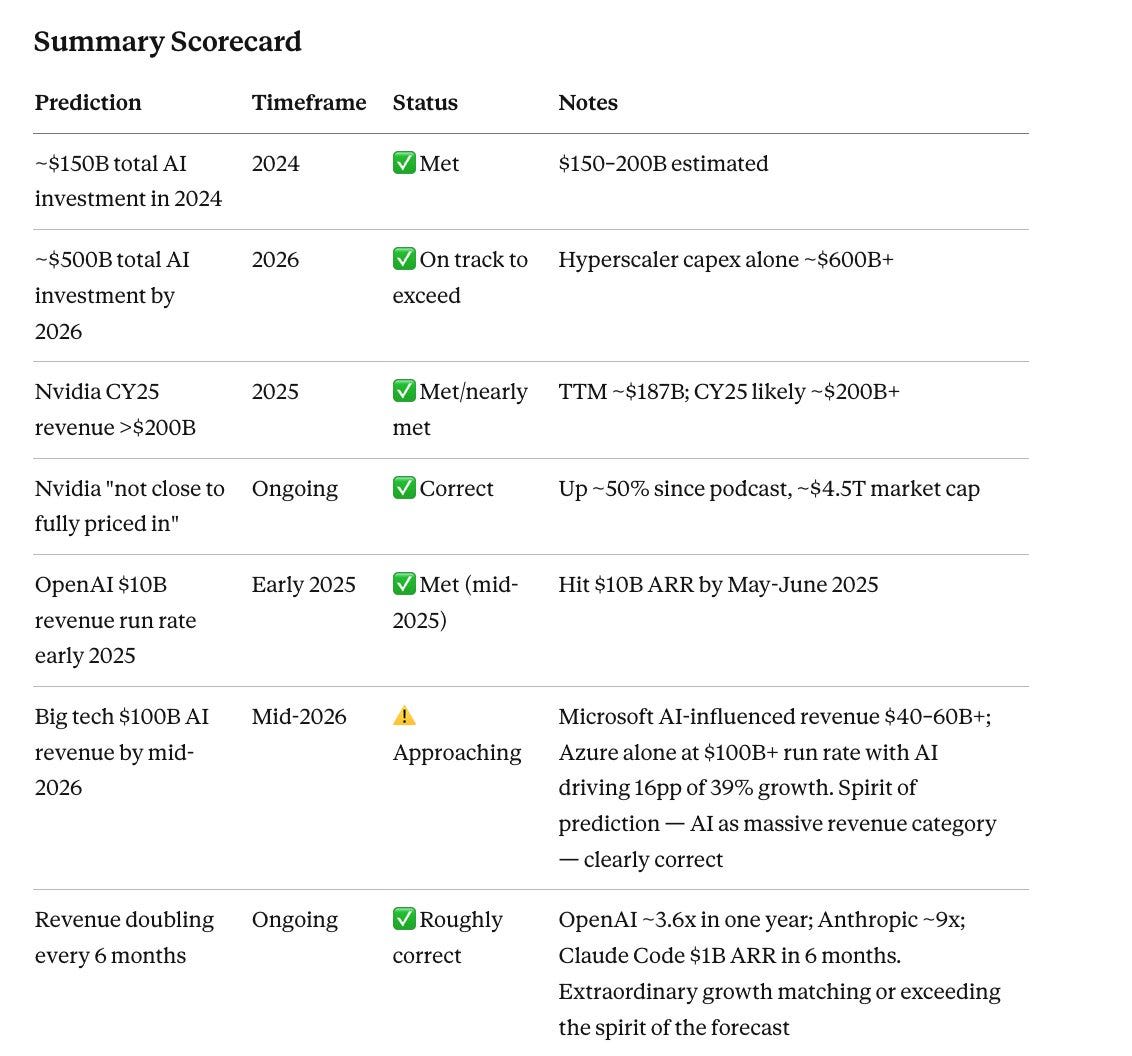Click the "Early 2025" timeframe cell
This screenshot has height=1056, width=1132.
[303, 584]
